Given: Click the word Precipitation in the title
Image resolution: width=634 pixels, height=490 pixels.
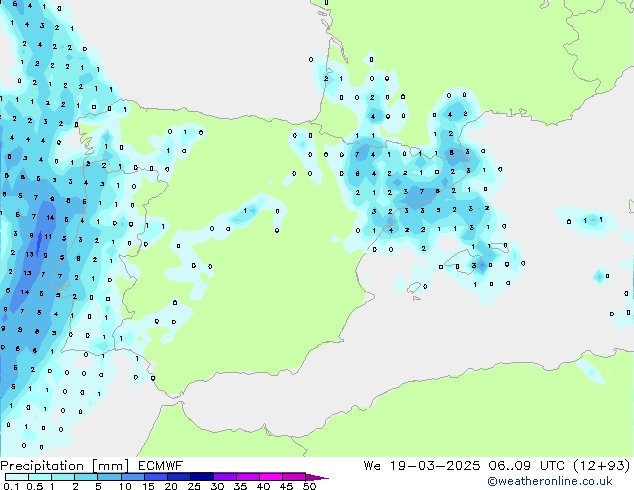Looking at the screenshot, I should click(x=42, y=466).
